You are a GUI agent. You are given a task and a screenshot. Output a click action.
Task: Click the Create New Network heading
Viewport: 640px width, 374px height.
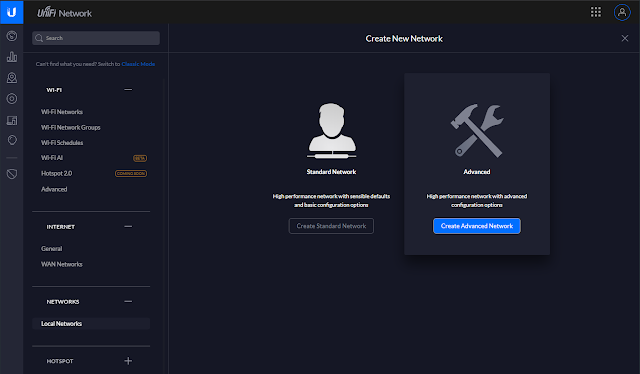[x=404, y=38]
